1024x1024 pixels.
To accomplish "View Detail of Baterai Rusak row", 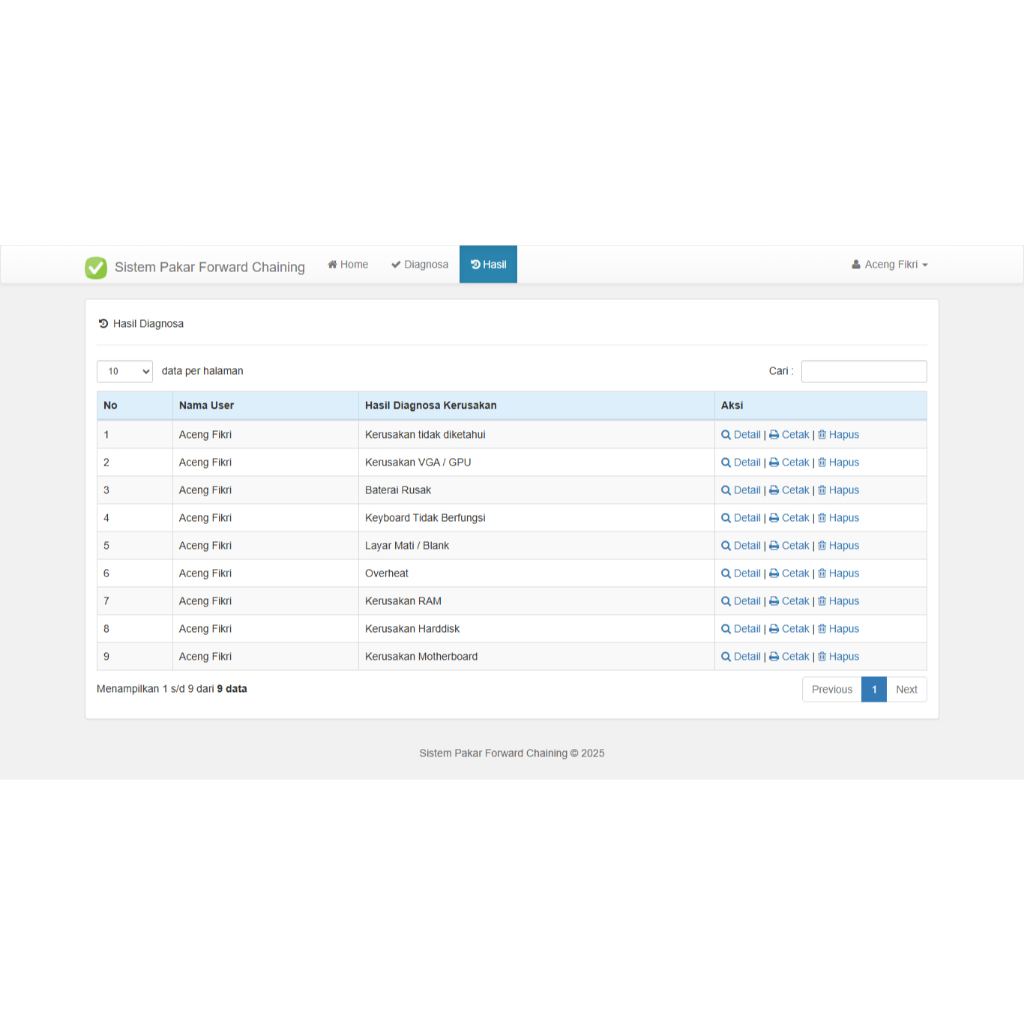I will [x=741, y=490].
